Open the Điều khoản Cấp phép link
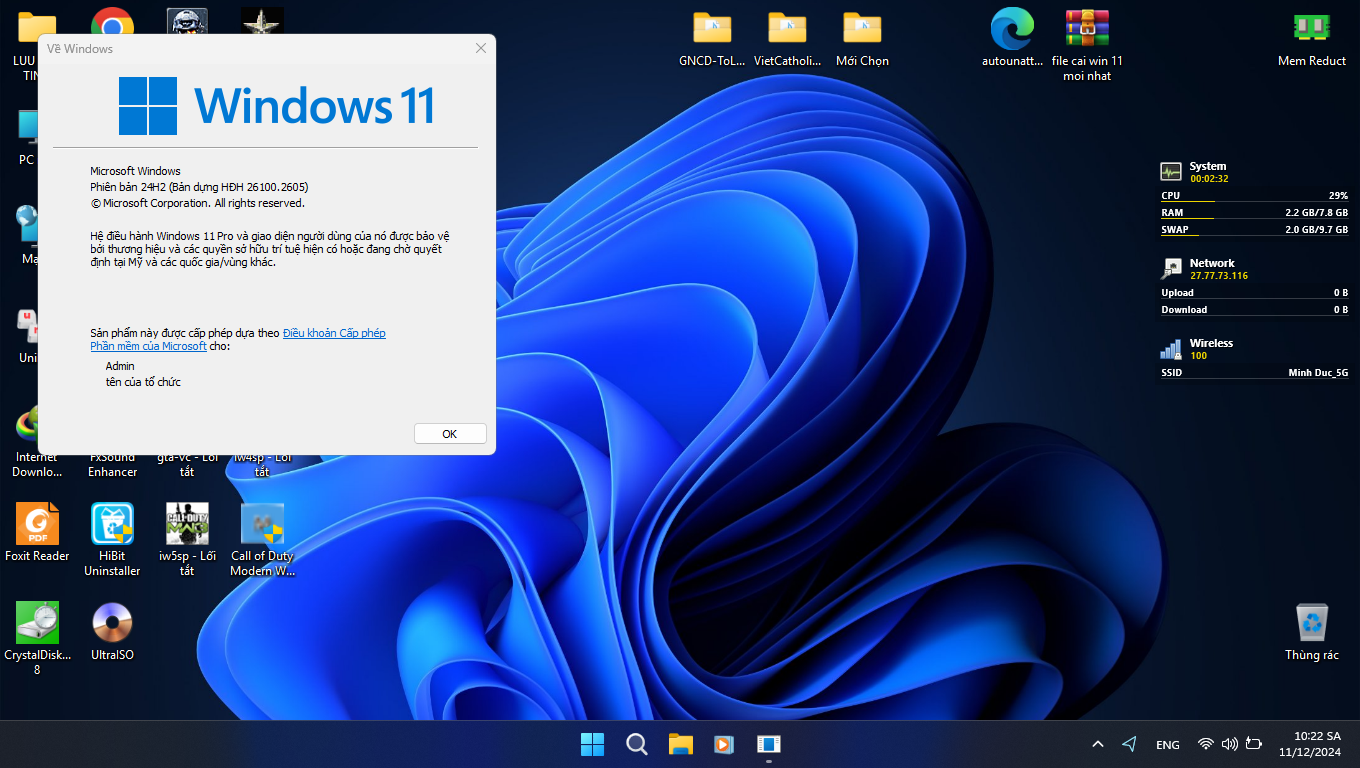This screenshot has width=1360, height=768. (x=334, y=333)
